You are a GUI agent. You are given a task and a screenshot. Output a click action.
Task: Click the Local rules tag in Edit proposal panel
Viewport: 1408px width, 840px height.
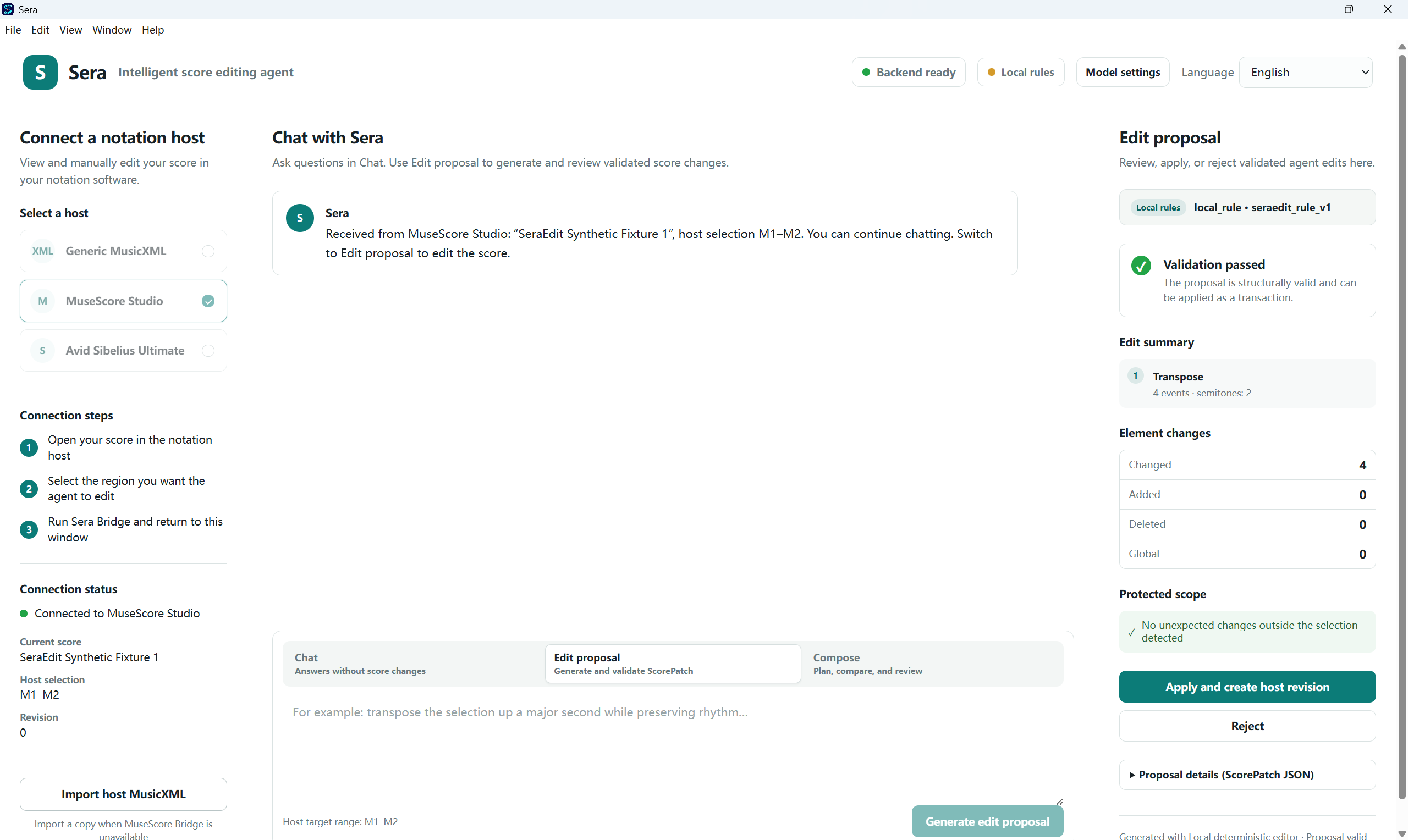1158,208
